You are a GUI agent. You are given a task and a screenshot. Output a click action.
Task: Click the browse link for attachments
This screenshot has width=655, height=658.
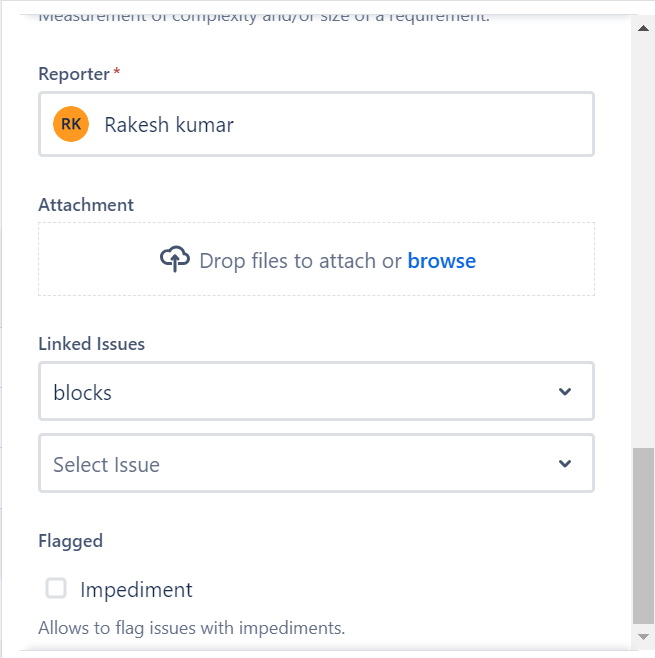[x=441, y=261]
